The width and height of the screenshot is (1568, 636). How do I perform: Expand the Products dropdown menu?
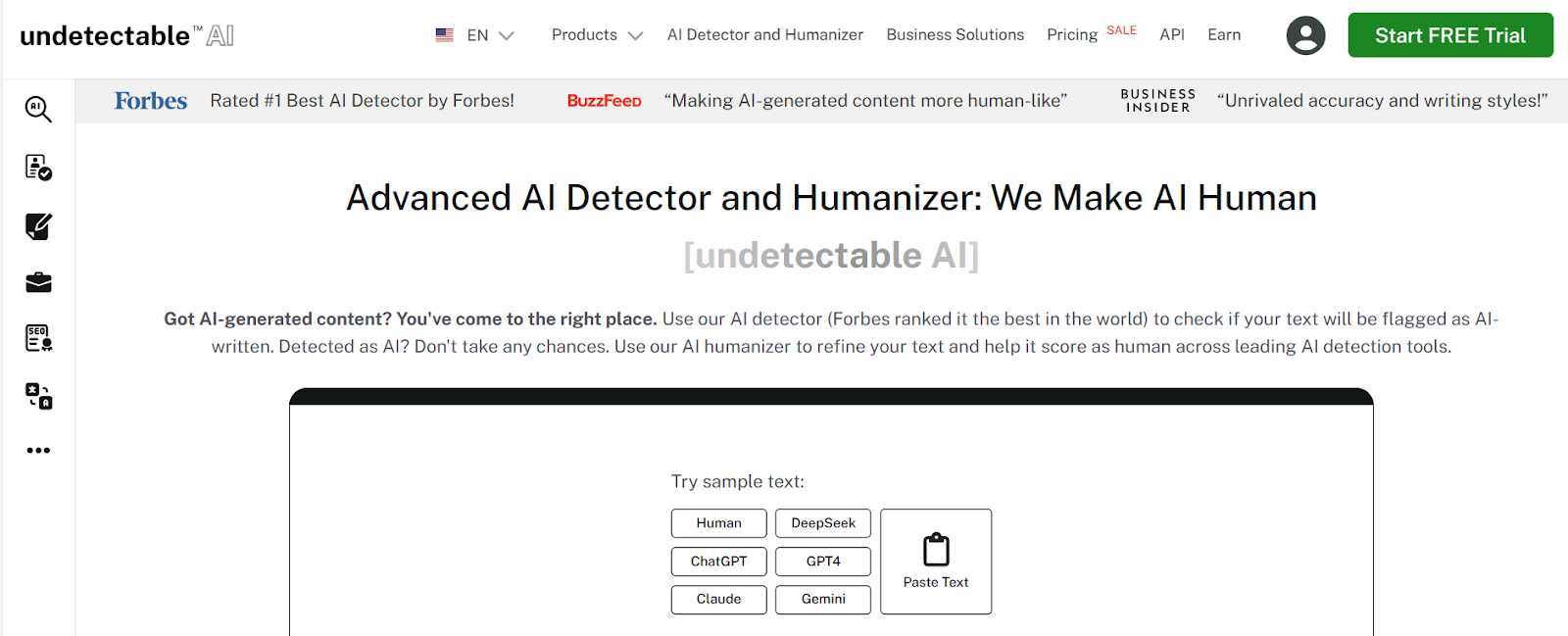tap(597, 35)
